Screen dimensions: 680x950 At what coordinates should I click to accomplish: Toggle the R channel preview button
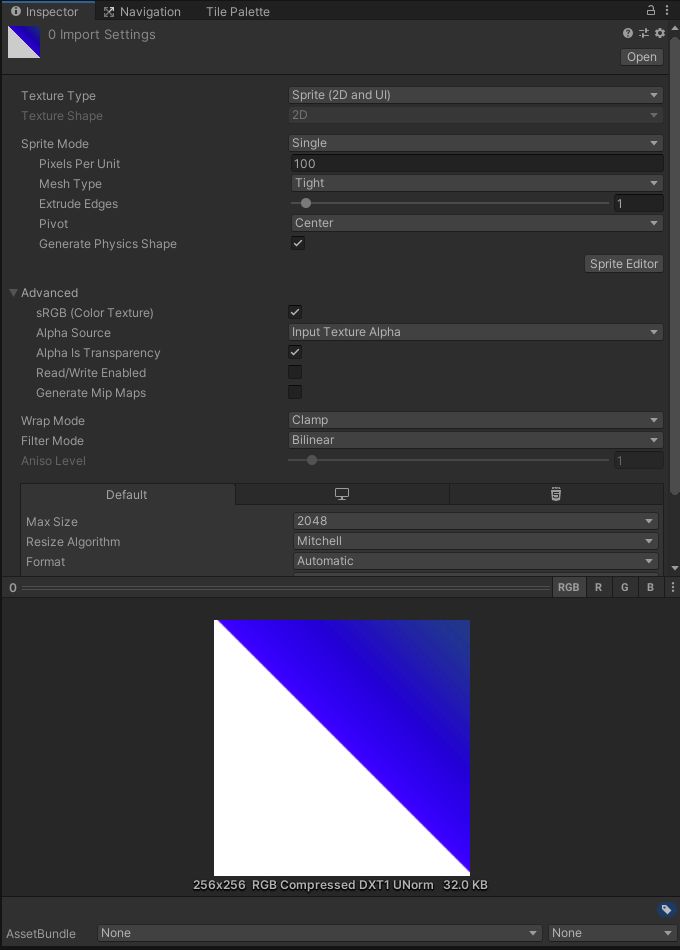click(598, 587)
